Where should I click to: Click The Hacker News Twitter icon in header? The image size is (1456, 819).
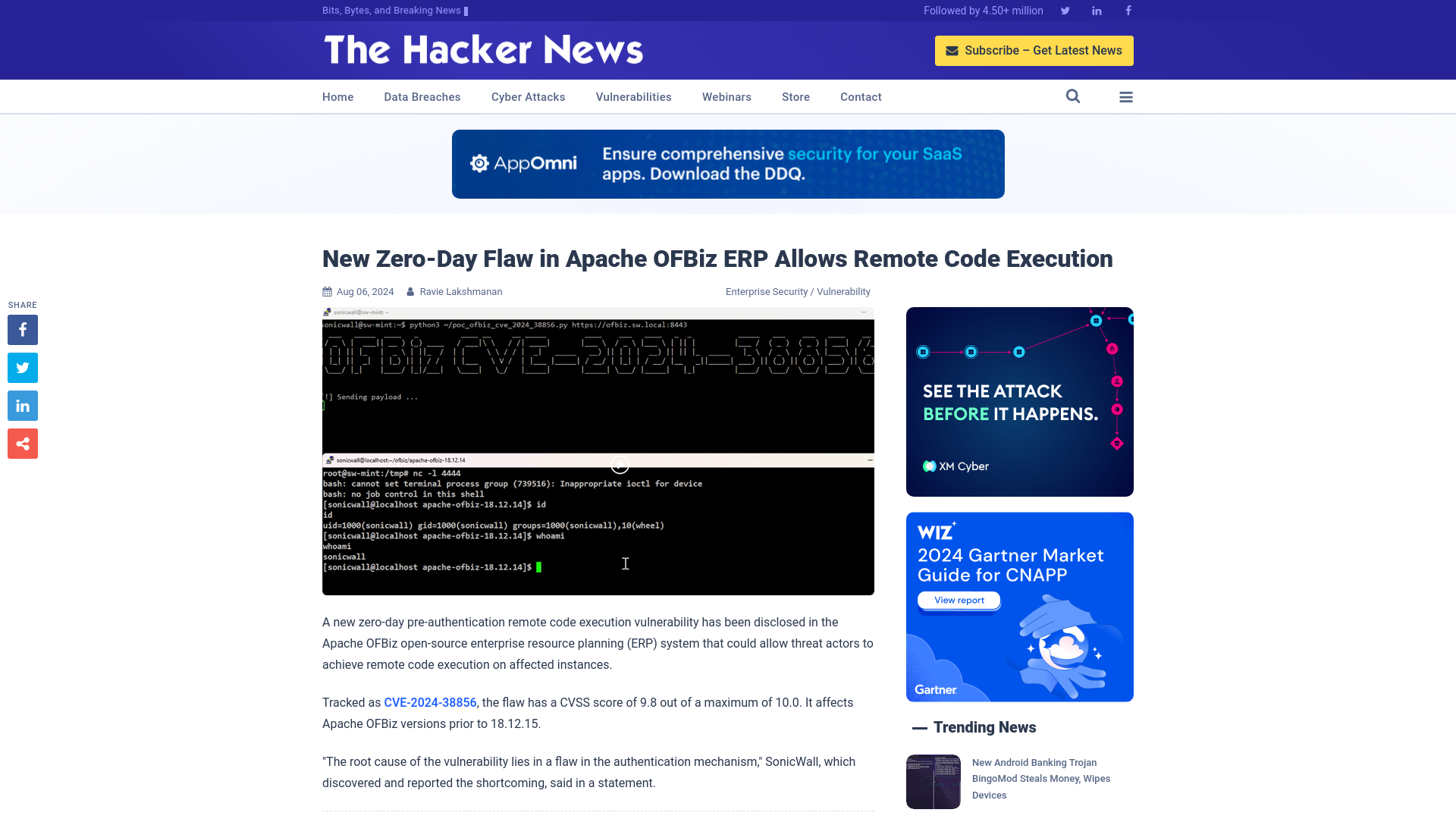(x=1065, y=10)
